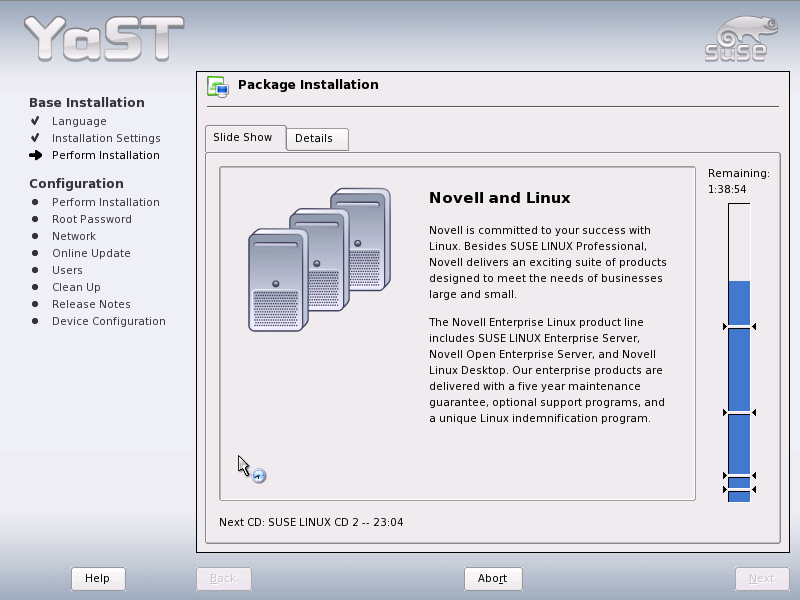
Task: Click the disabled Back button
Action: [x=223, y=579]
